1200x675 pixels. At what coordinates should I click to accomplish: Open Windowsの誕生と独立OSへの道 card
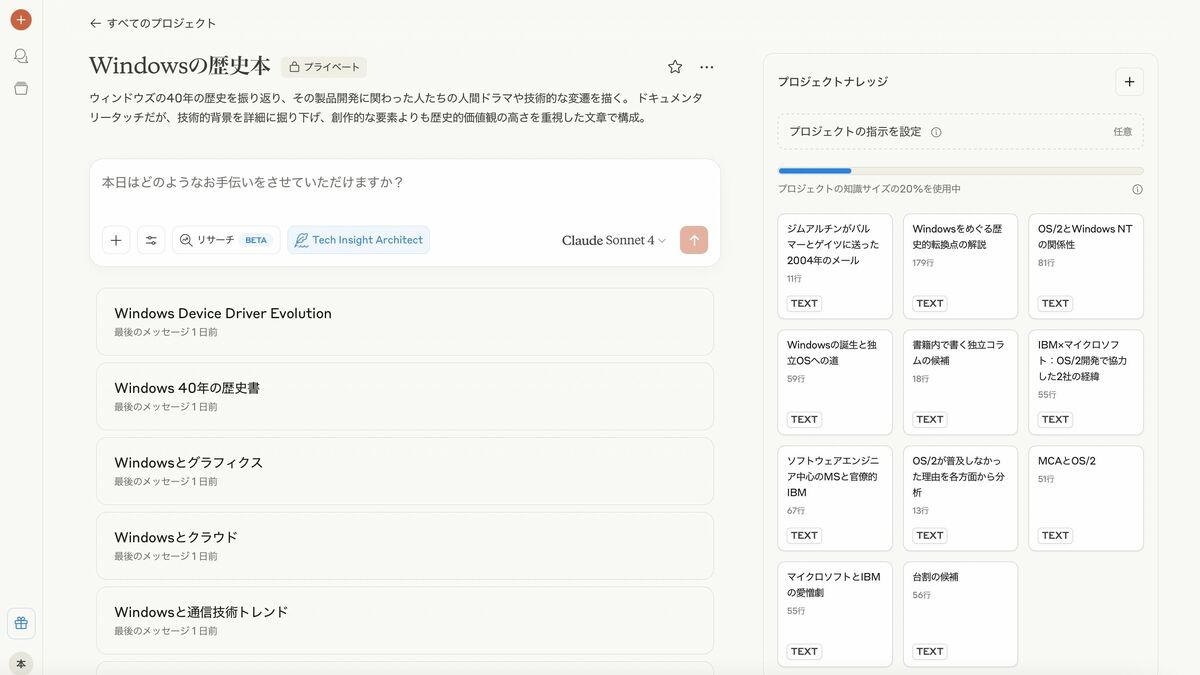pyautogui.click(x=835, y=382)
